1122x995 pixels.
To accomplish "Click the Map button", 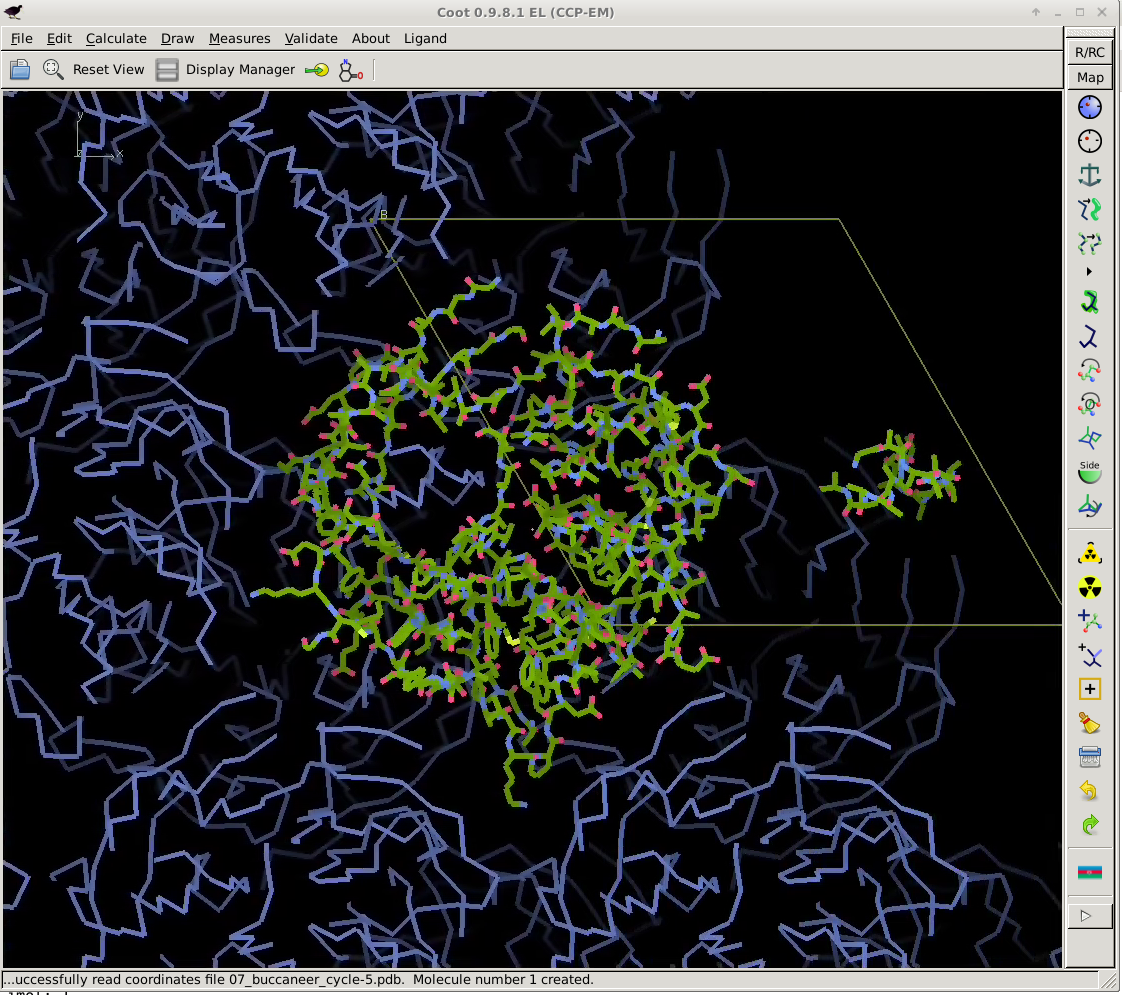I will [x=1089, y=77].
